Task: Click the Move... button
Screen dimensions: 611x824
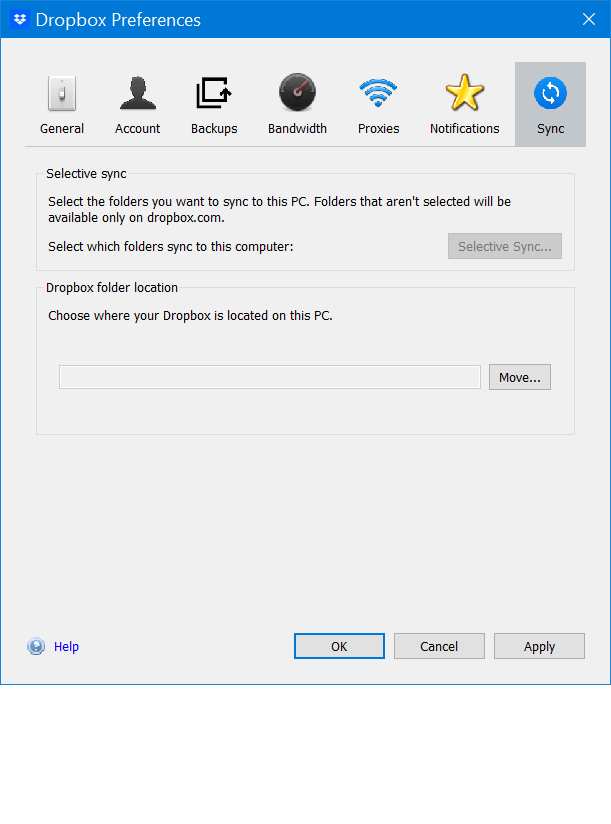Action: click(x=519, y=377)
